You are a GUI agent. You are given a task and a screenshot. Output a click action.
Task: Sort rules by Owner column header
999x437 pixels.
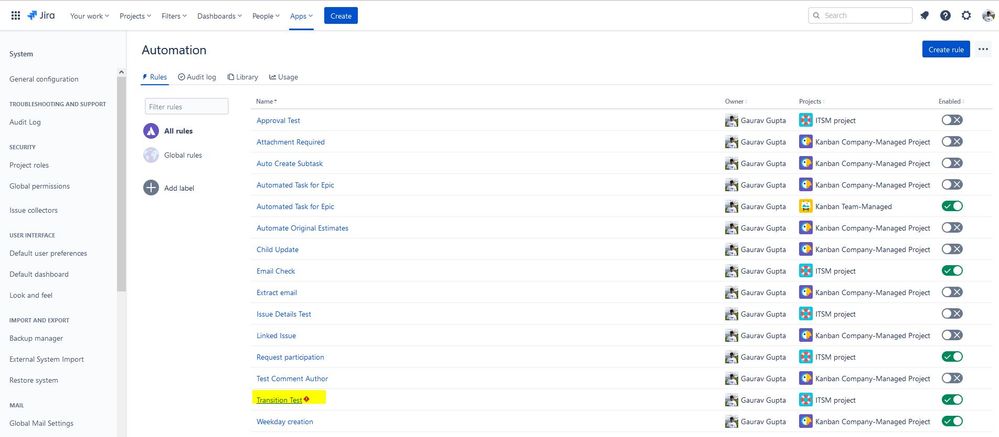pyautogui.click(x=735, y=101)
